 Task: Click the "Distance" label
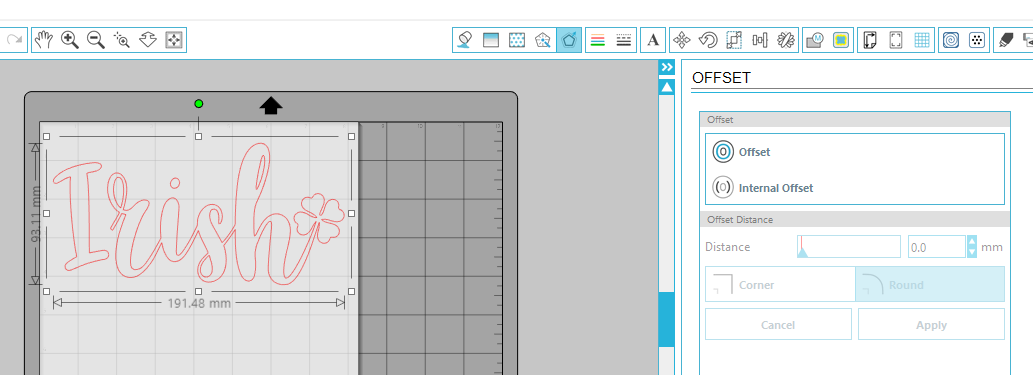727,247
